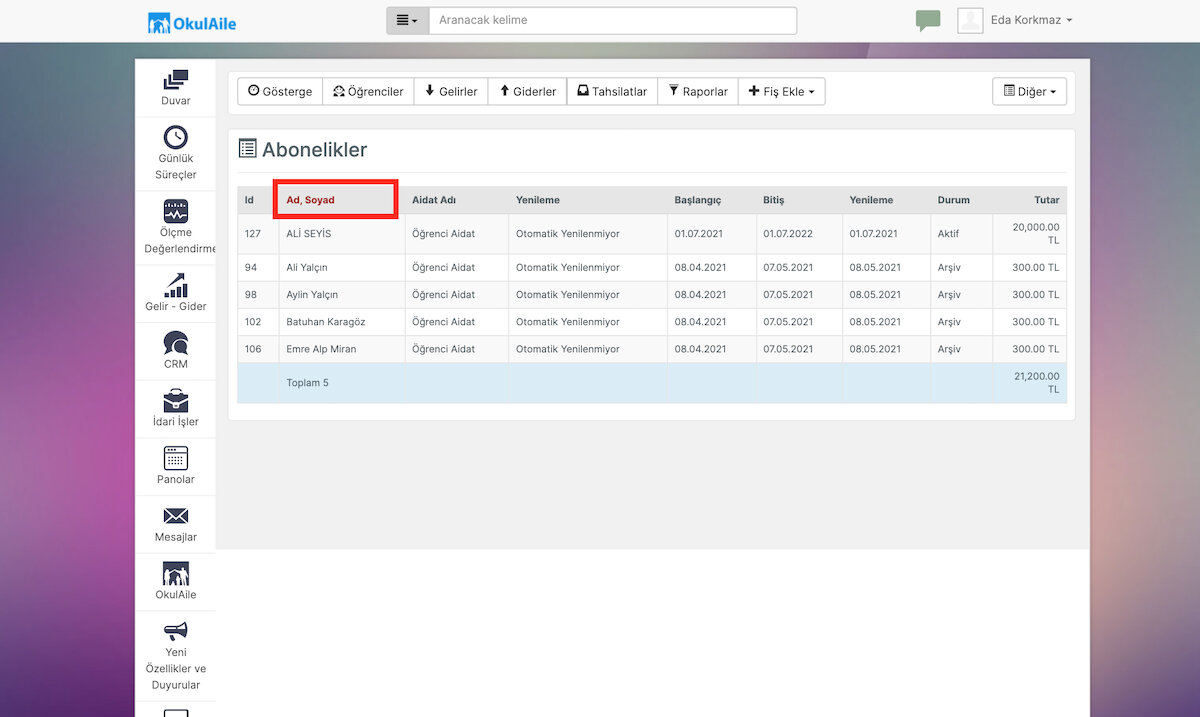This screenshot has height=717, width=1200.
Task: Click the search field Aranacak kelime
Action: pyautogui.click(x=613, y=20)
